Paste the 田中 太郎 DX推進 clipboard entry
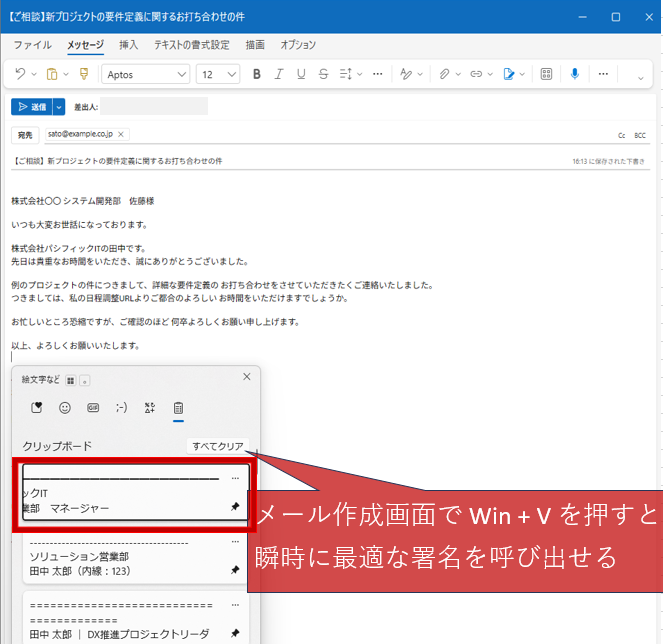Image resolution: width=663 pixels, height=644 pixels. [120, 620]
